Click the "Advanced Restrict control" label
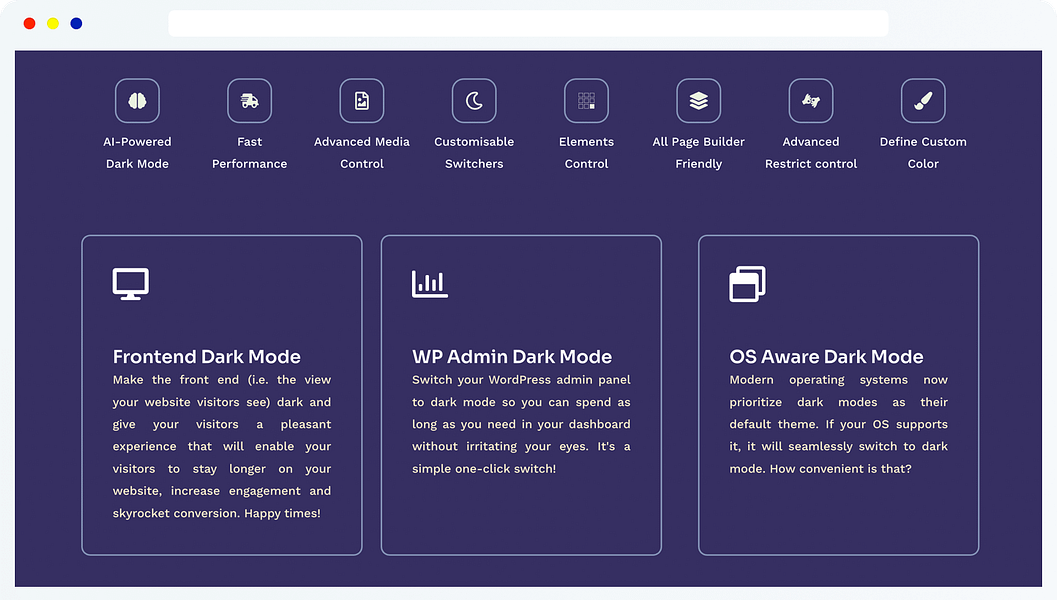The height and width of the screenshot is (600, 1057). click(x=811, y=152)
